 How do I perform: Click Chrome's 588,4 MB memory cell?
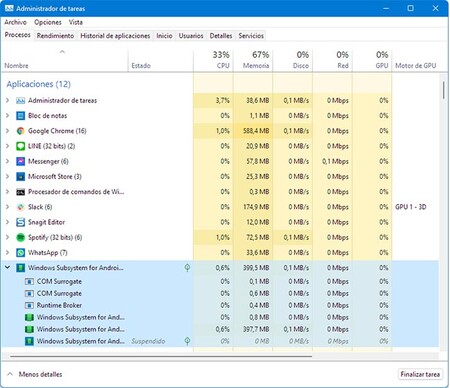click(x=253, y=131)
